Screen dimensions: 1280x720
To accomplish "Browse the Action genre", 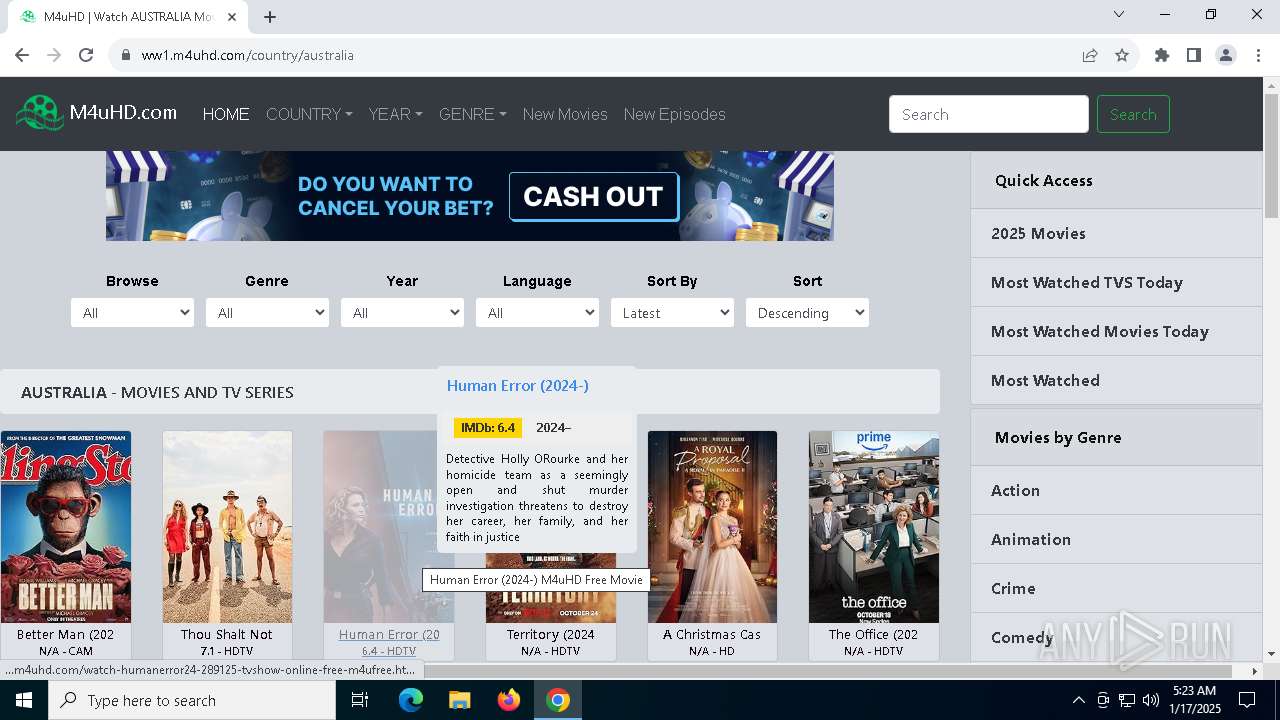I will [x=1116, y=490].
